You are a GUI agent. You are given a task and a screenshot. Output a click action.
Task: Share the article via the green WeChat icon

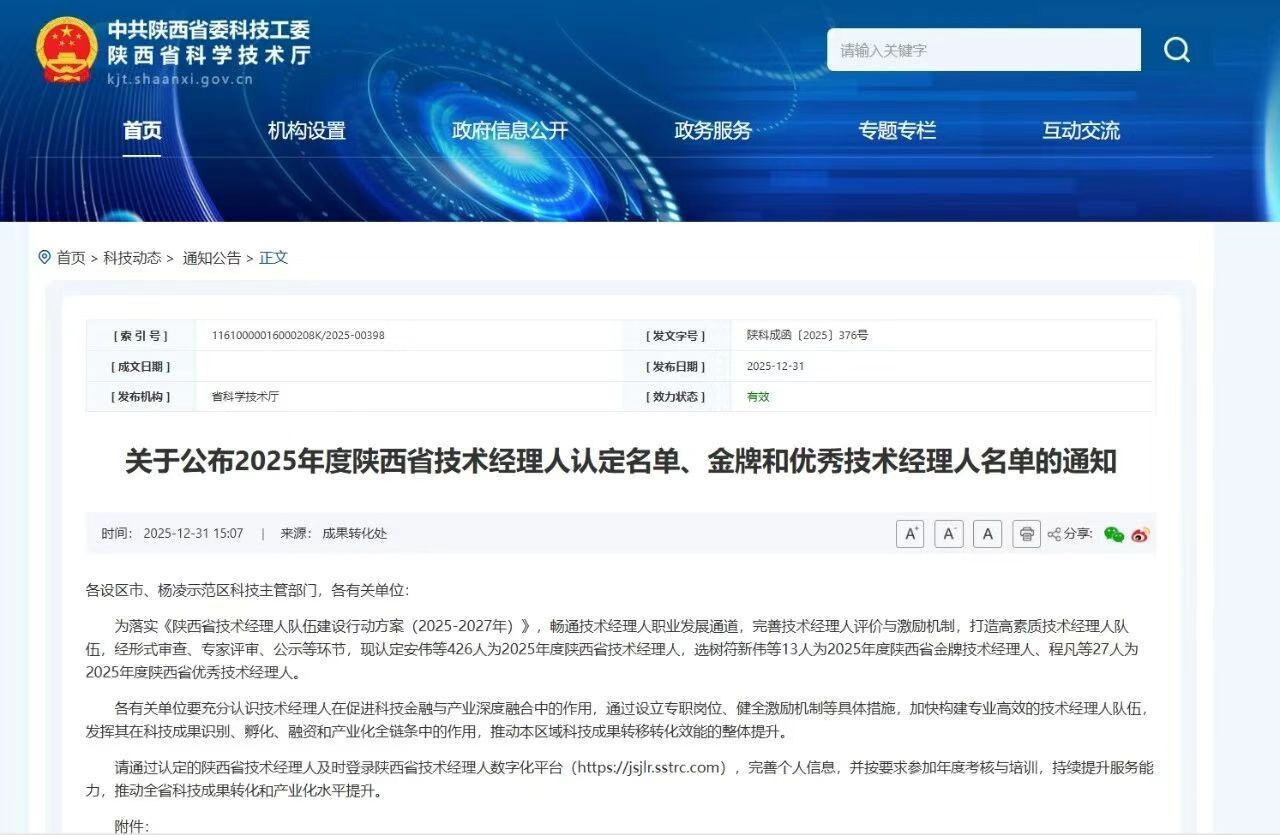tap(1113, 534)
